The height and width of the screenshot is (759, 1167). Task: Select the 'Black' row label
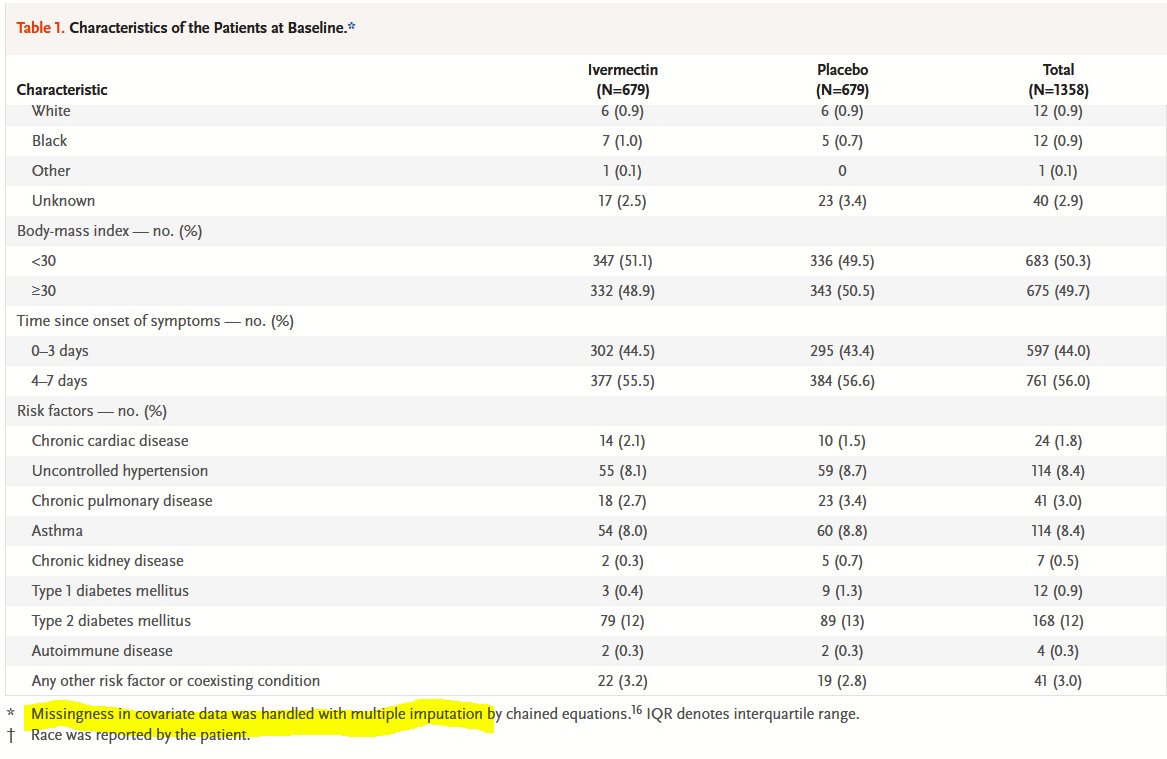[x=49, y=141]
